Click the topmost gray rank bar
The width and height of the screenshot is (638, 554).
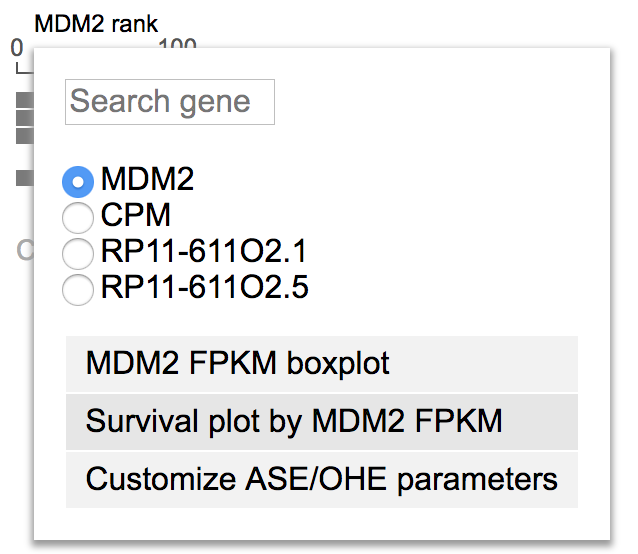pyautogui.click(x=25, y=100)
